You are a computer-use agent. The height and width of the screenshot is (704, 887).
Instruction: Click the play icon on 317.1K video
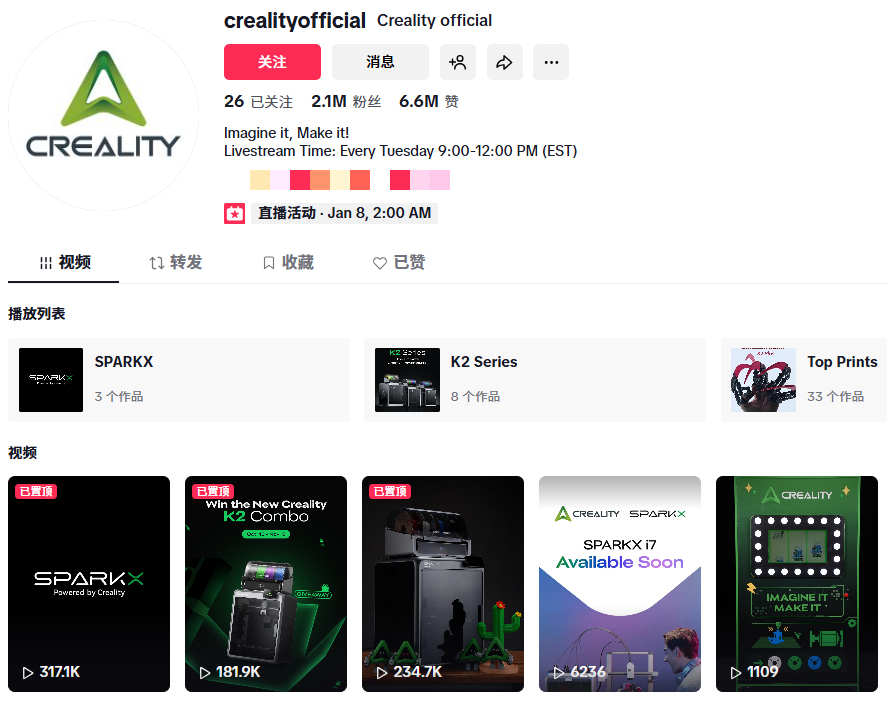28,672
